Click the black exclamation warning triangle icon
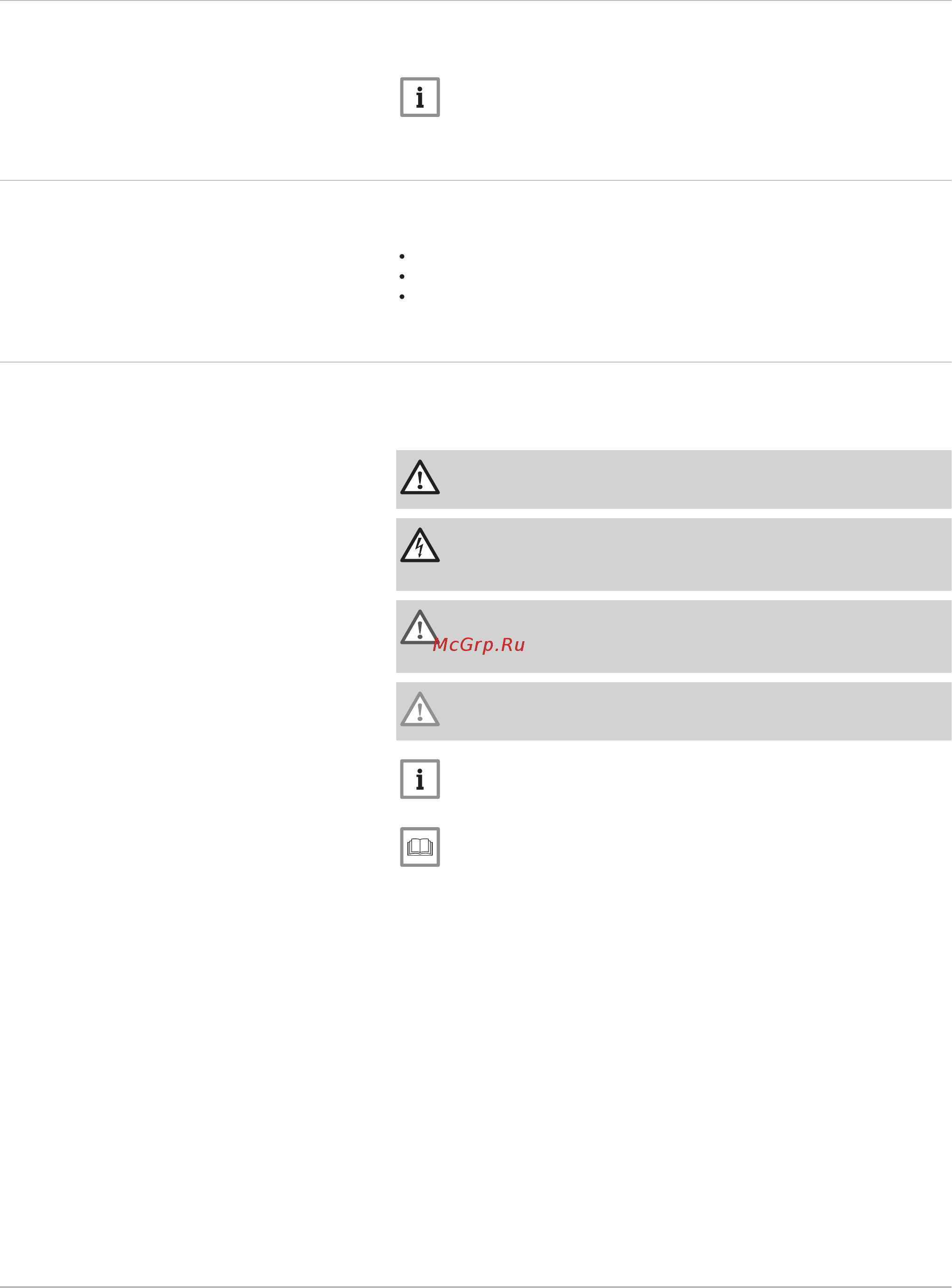 (420, 477)
